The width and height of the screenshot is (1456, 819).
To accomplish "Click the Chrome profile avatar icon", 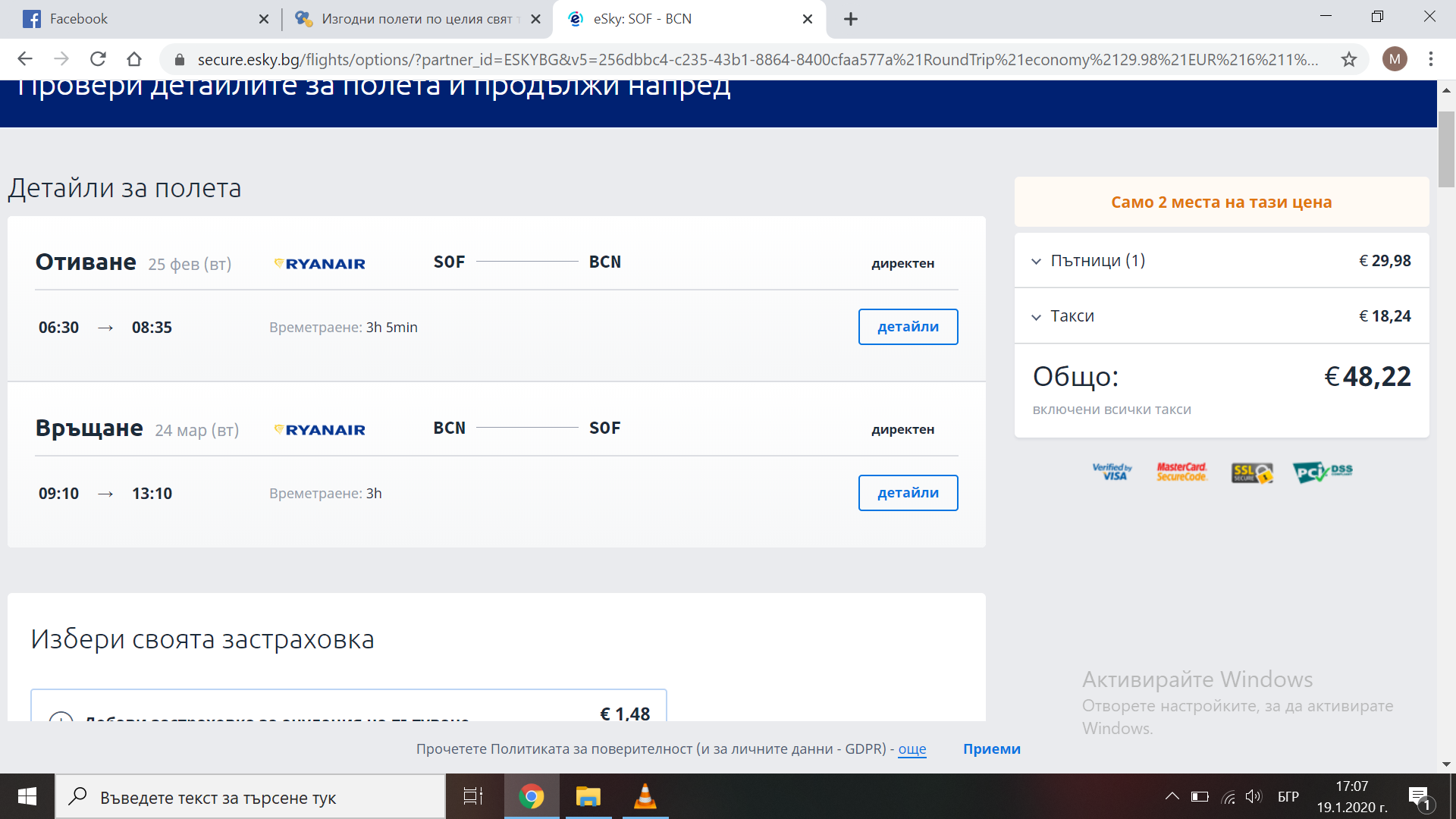I will tap(1394, 59).
